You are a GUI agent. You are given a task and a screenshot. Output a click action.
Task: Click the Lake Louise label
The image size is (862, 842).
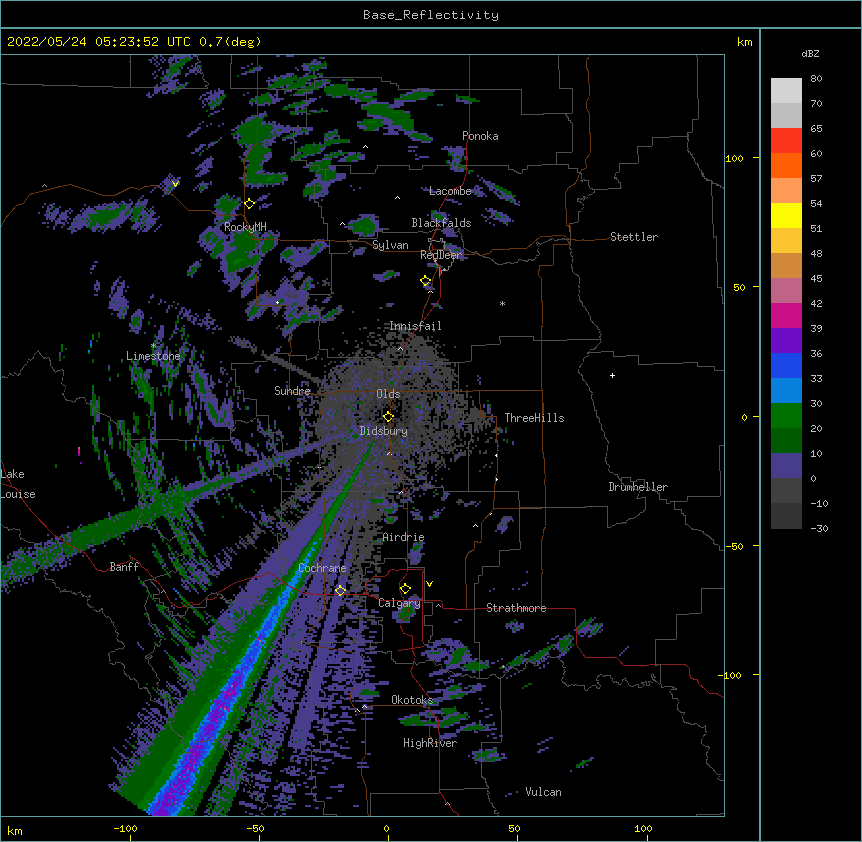(x=18, y=484)
